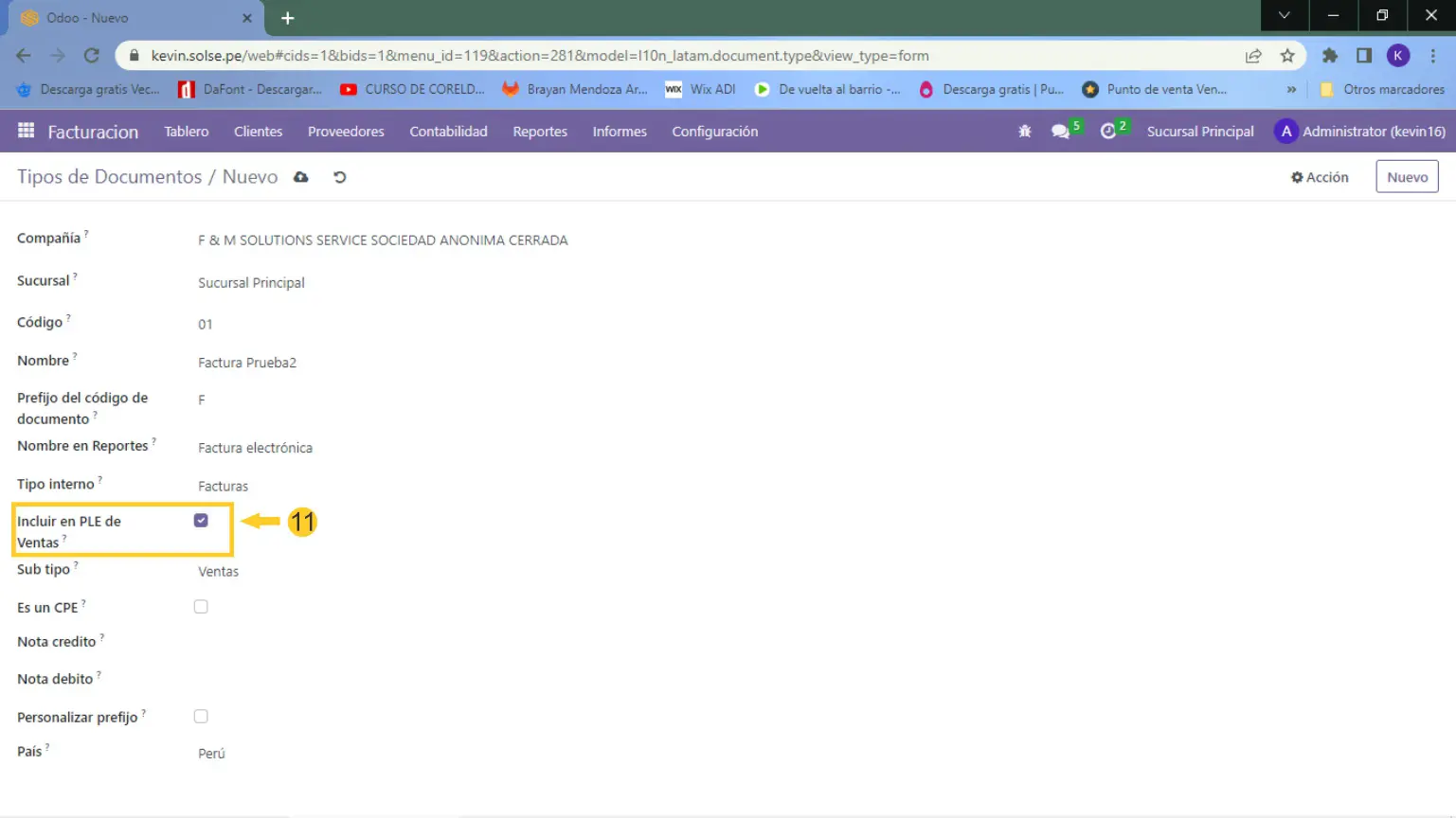Edit the document prefix field F
Viewport: 1456px width, 818px height.
tap(202, 400)
